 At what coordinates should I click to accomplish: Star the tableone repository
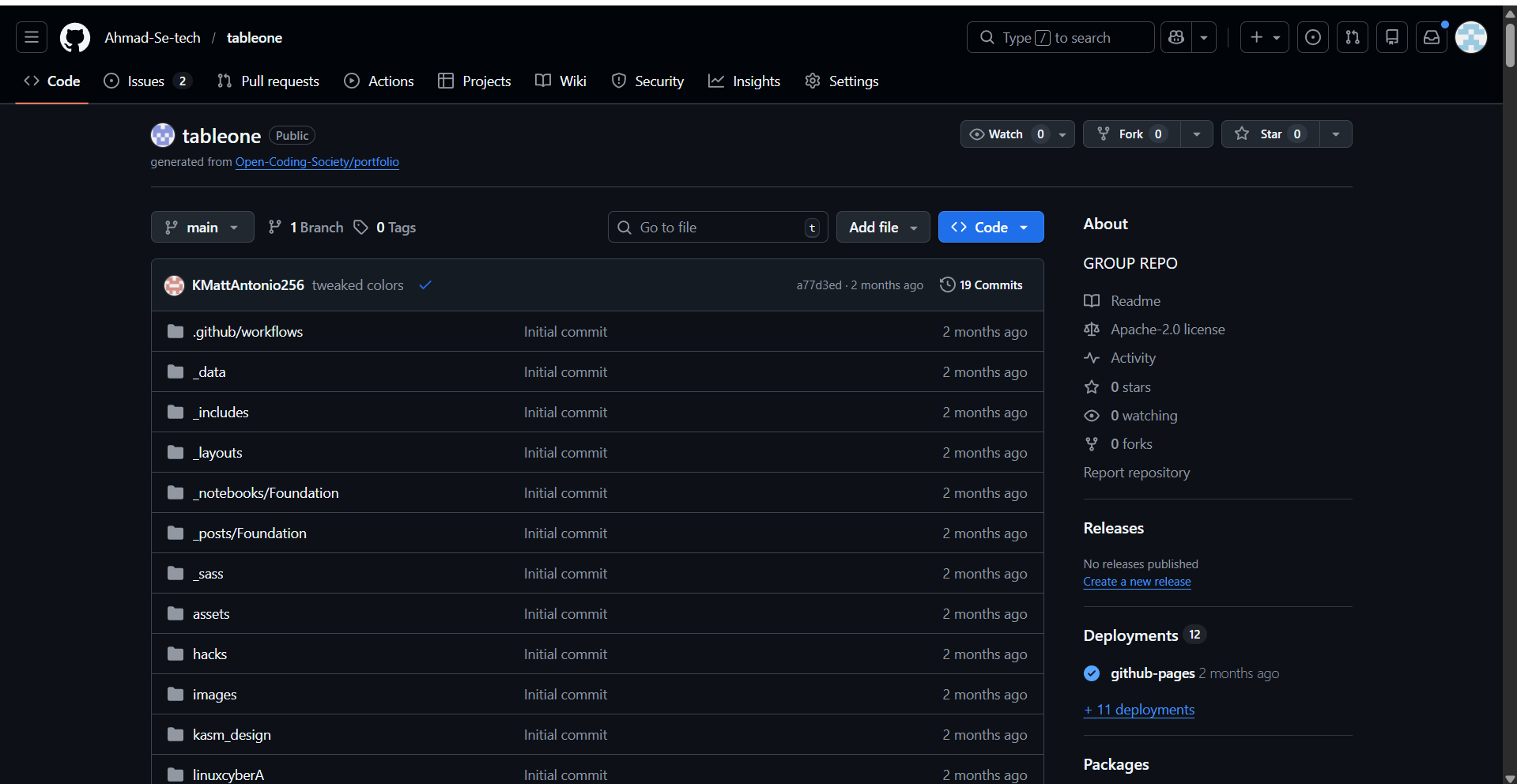(x=1270, y=134)
